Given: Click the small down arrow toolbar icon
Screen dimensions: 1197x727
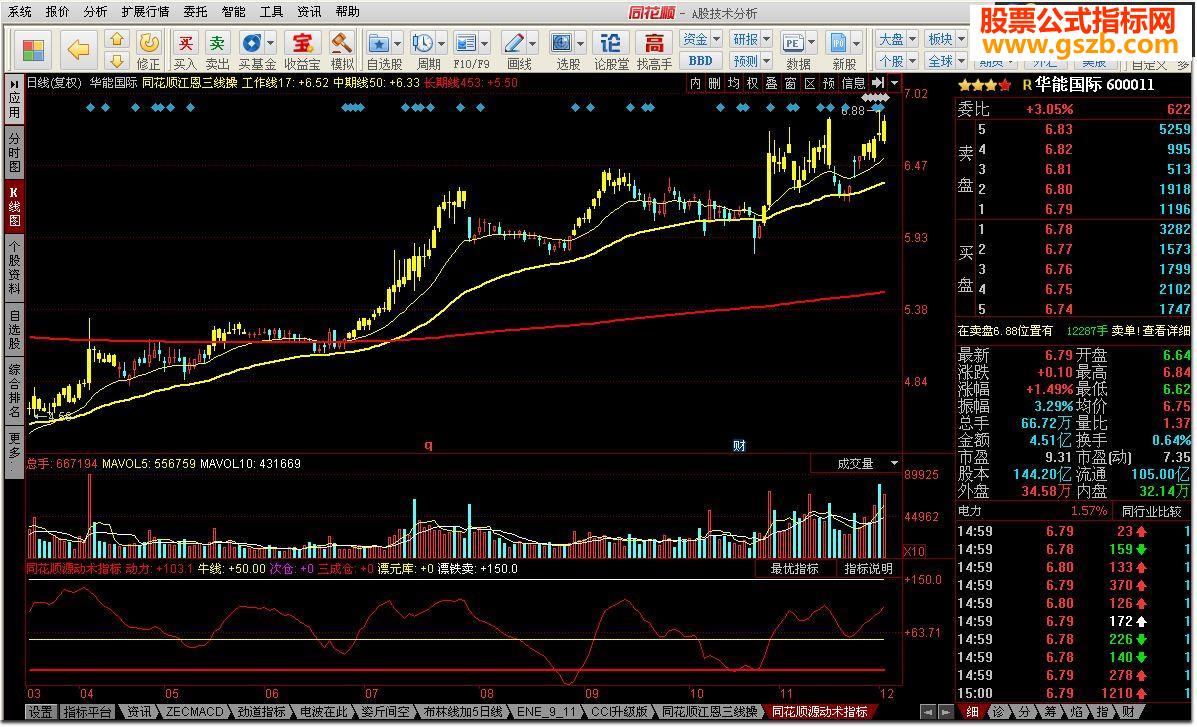Looking at the screenshot, I should [x=116, y=60].
